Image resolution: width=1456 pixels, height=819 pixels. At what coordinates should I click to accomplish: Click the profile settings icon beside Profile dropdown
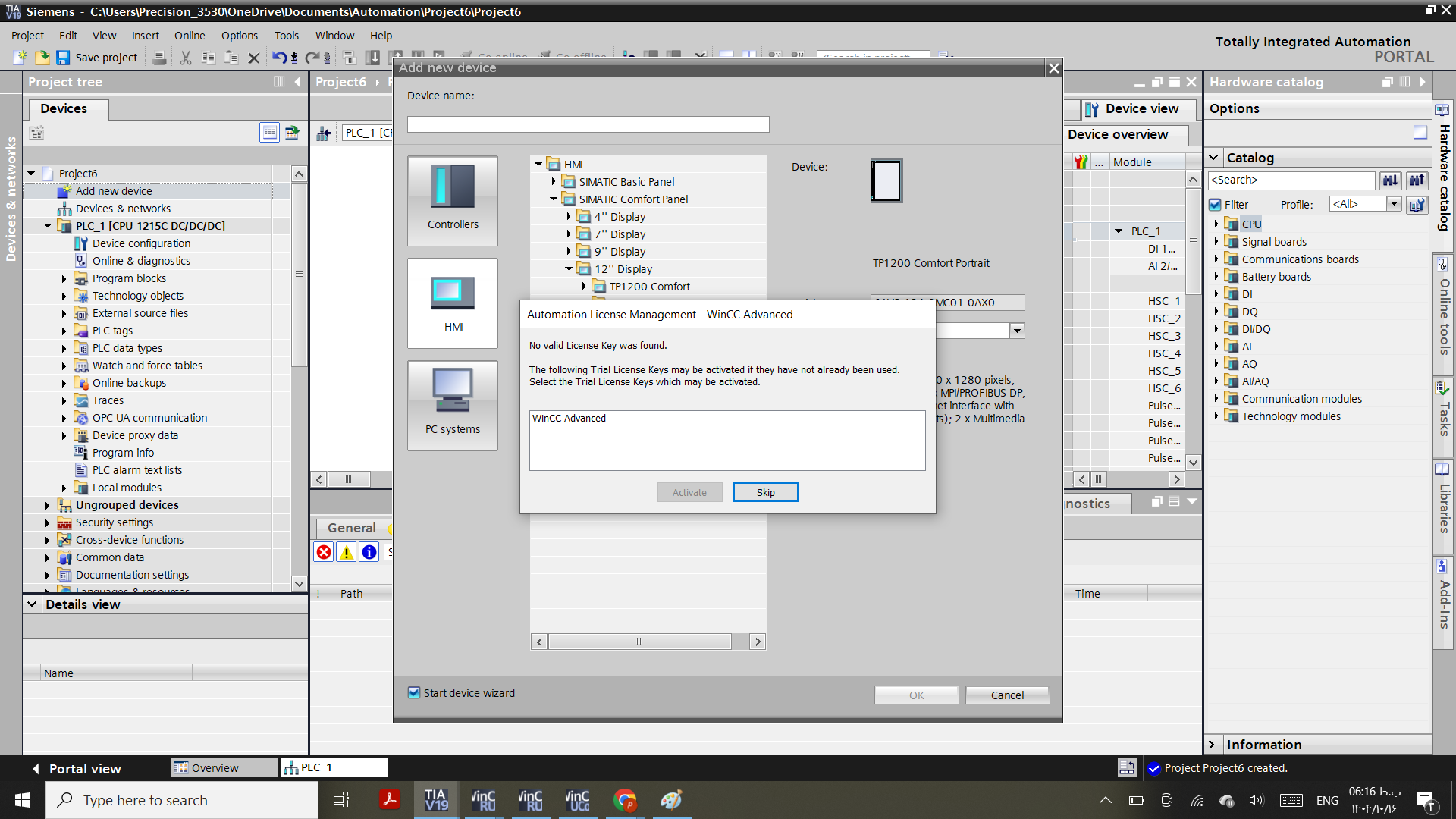(1417, 205)
